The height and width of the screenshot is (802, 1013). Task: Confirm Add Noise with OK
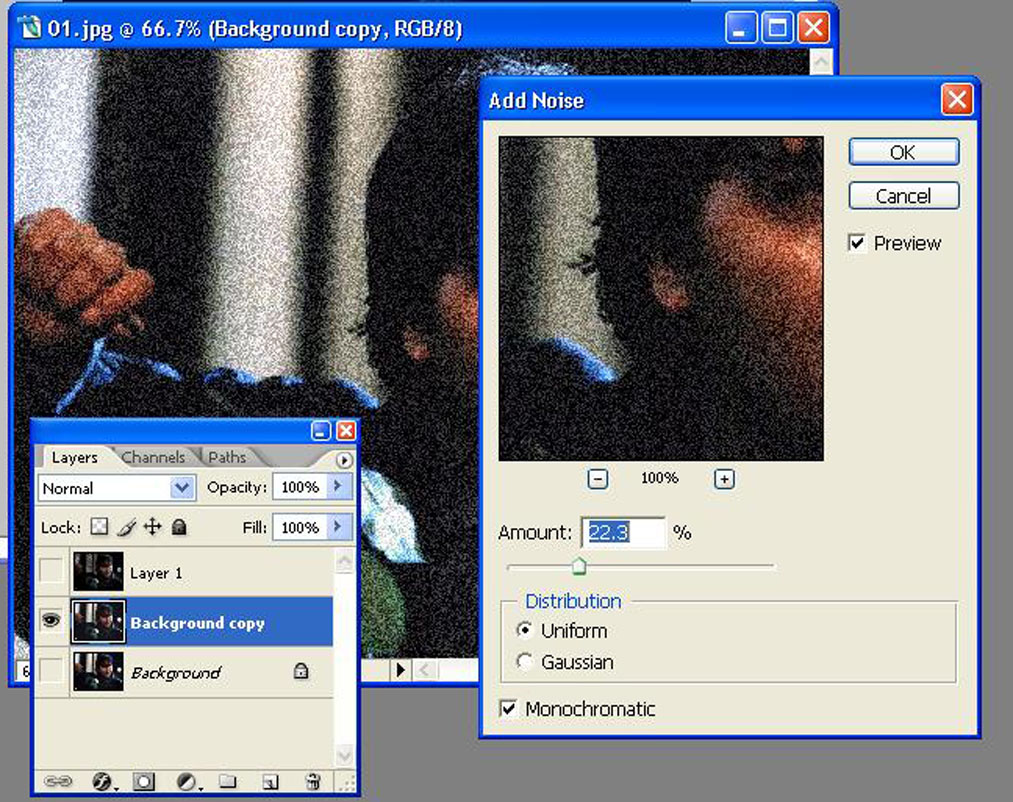pos(904,152)
